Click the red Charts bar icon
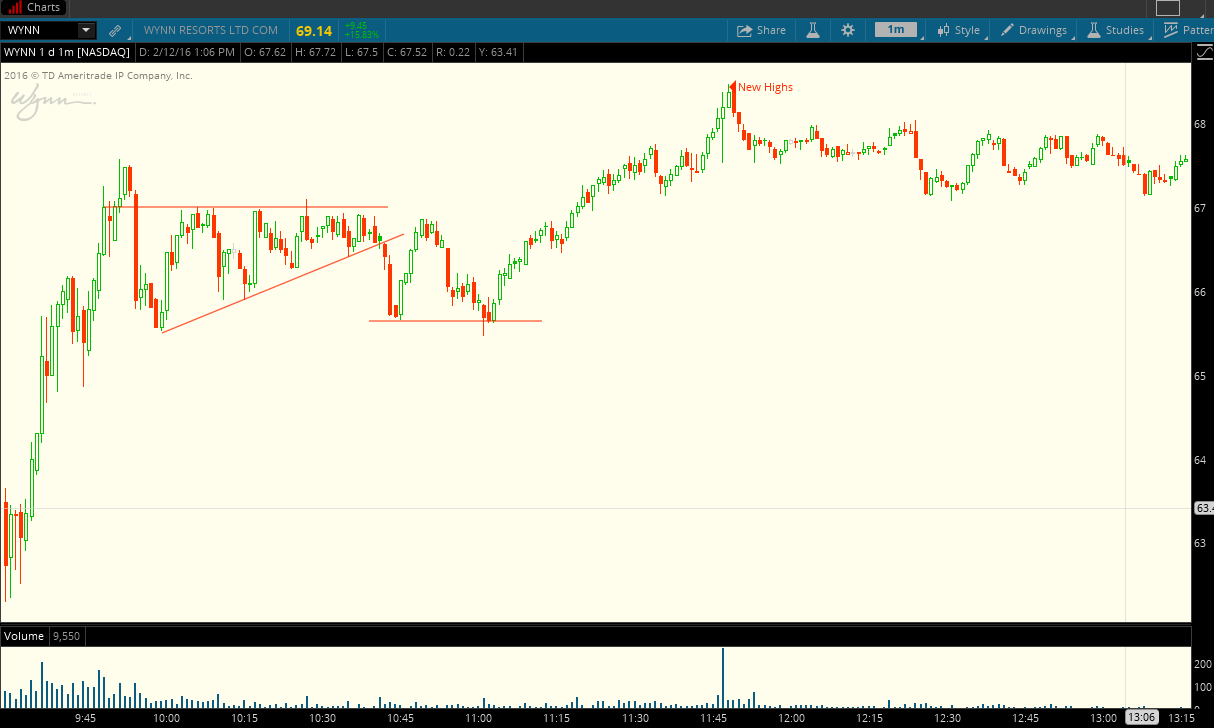 [x=15, y=7]
